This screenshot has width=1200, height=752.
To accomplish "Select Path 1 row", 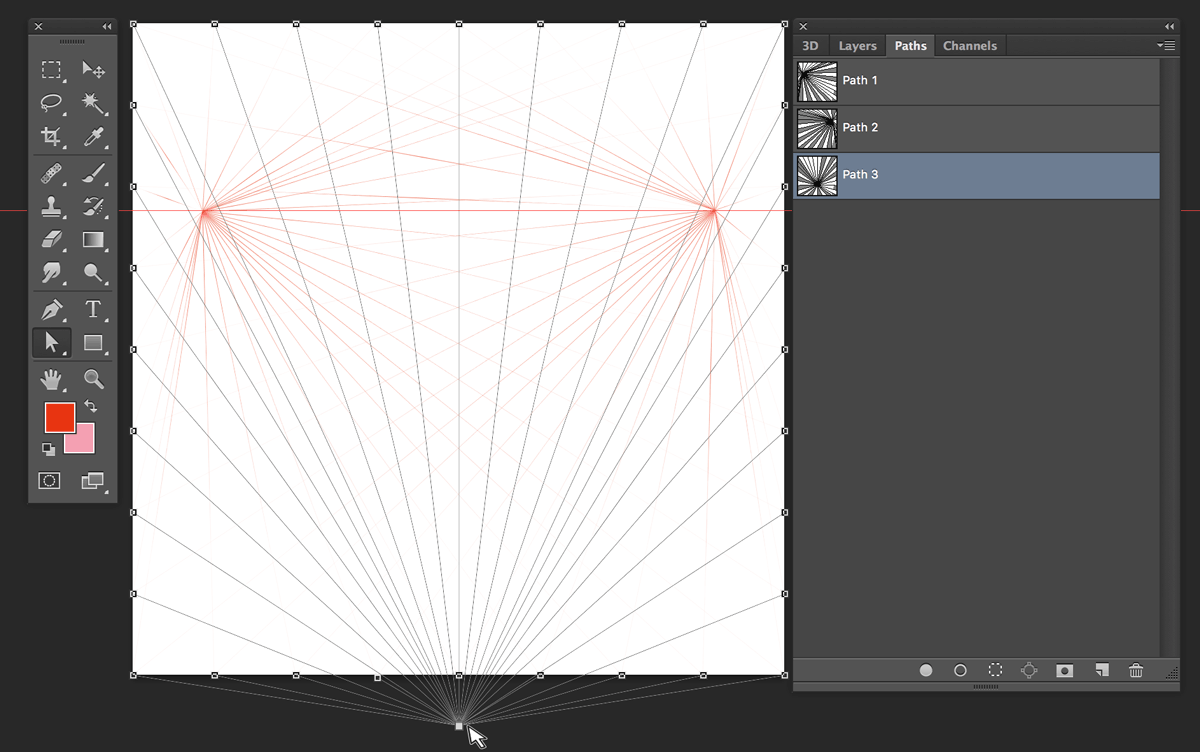I will click(x=977, y=81).
